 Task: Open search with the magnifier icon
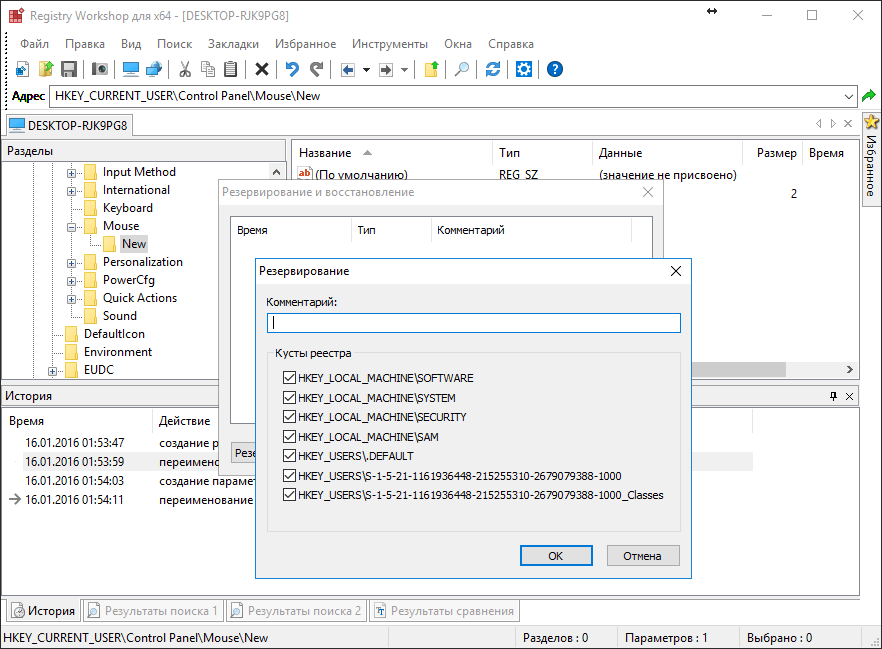coord(462,69)
